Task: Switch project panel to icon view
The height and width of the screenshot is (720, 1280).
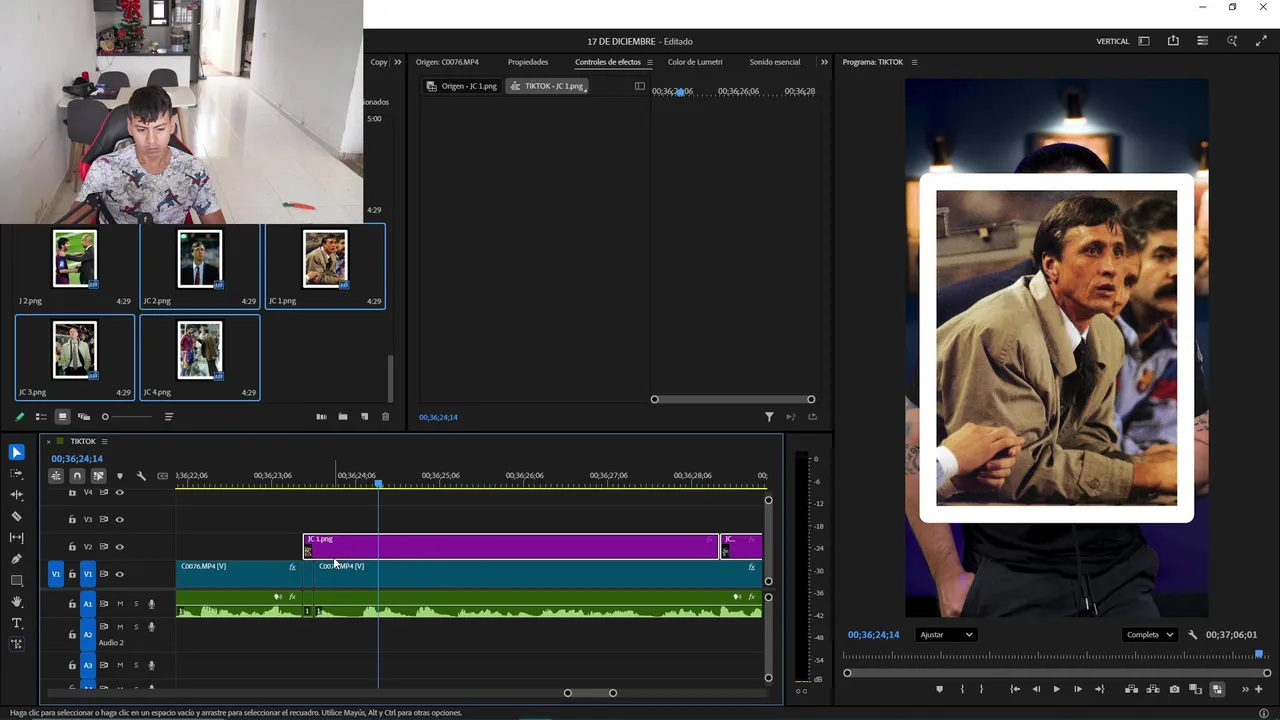Action: click(x=62, y=417)
